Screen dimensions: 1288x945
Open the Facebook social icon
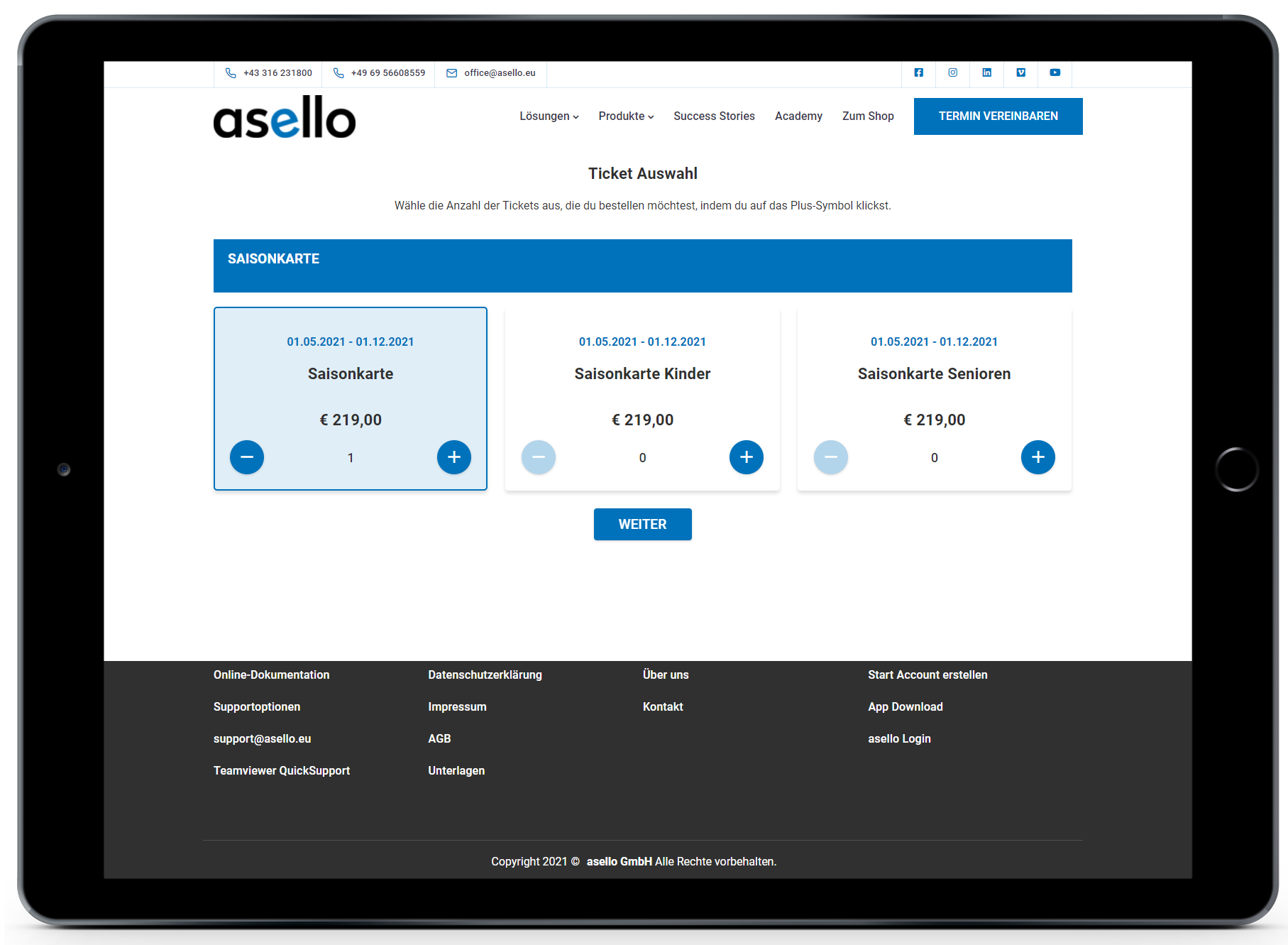[918, 72]
